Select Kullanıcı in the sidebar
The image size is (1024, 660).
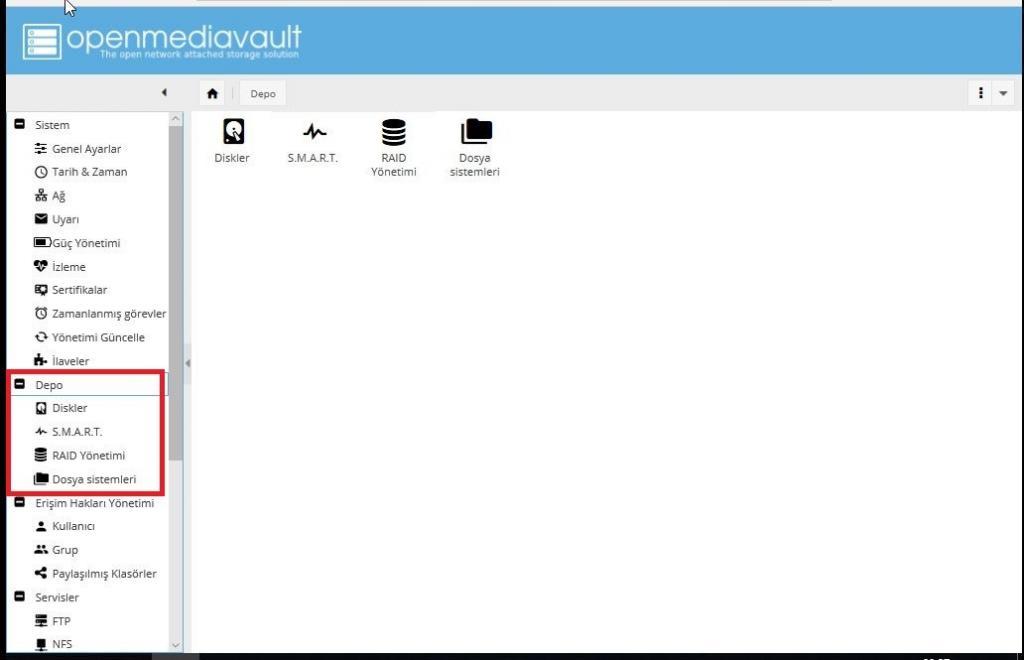(x=65, y=526)
